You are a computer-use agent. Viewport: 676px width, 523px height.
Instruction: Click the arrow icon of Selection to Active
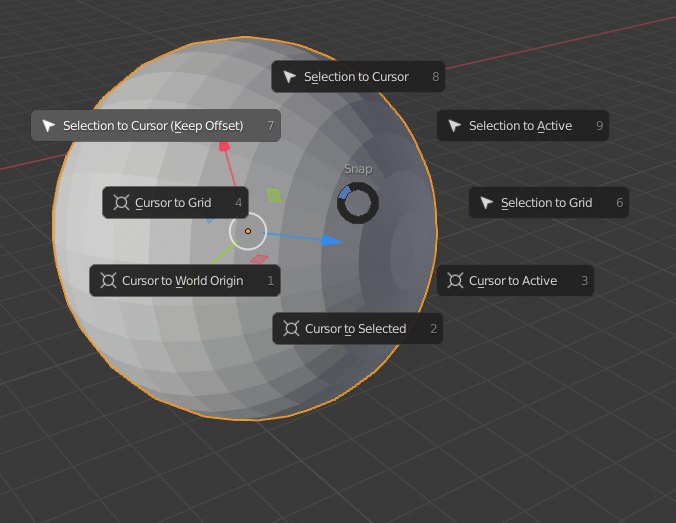coord(454,125)
